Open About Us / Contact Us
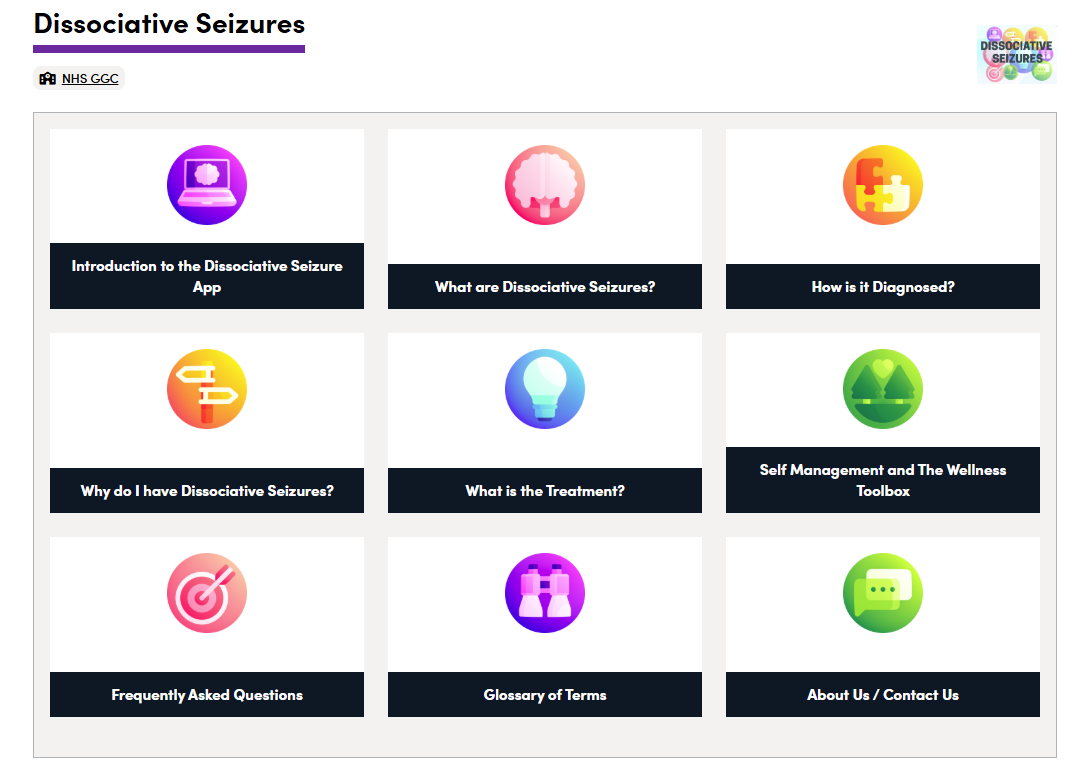 883,695
